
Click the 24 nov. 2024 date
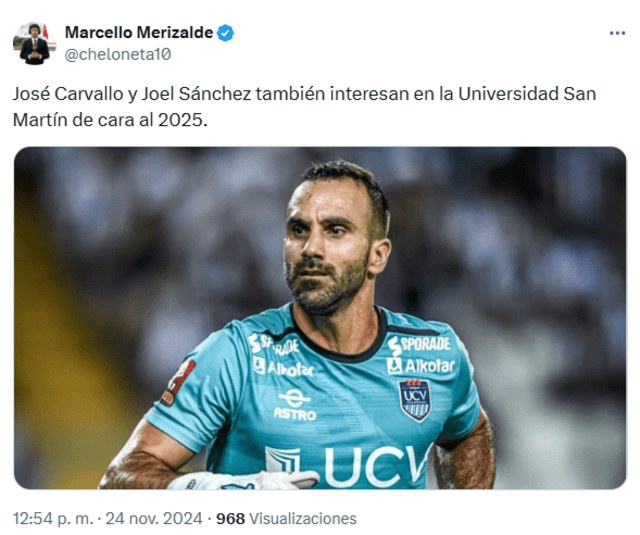pos(154,519)
